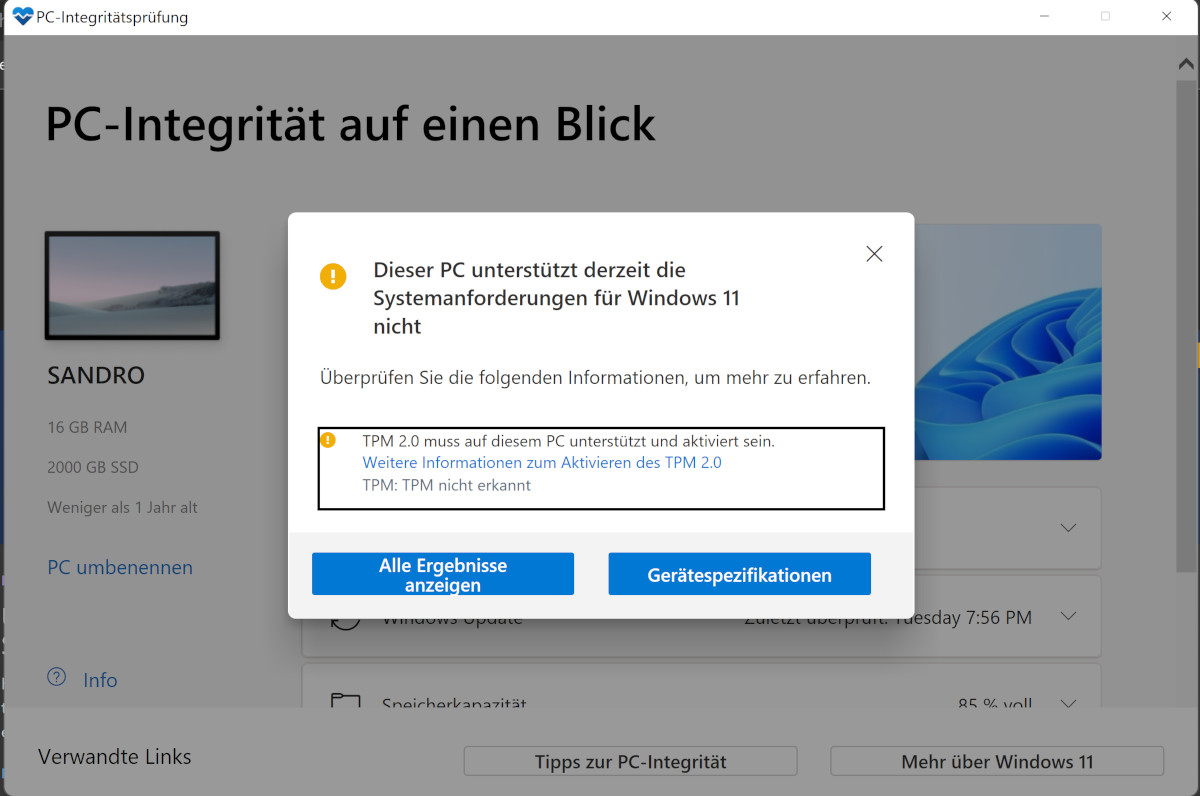1200x796 pixels.
Task: Close the Windows 11 requirements dialog
Action: pyautogui.click(x=874, y=254)
